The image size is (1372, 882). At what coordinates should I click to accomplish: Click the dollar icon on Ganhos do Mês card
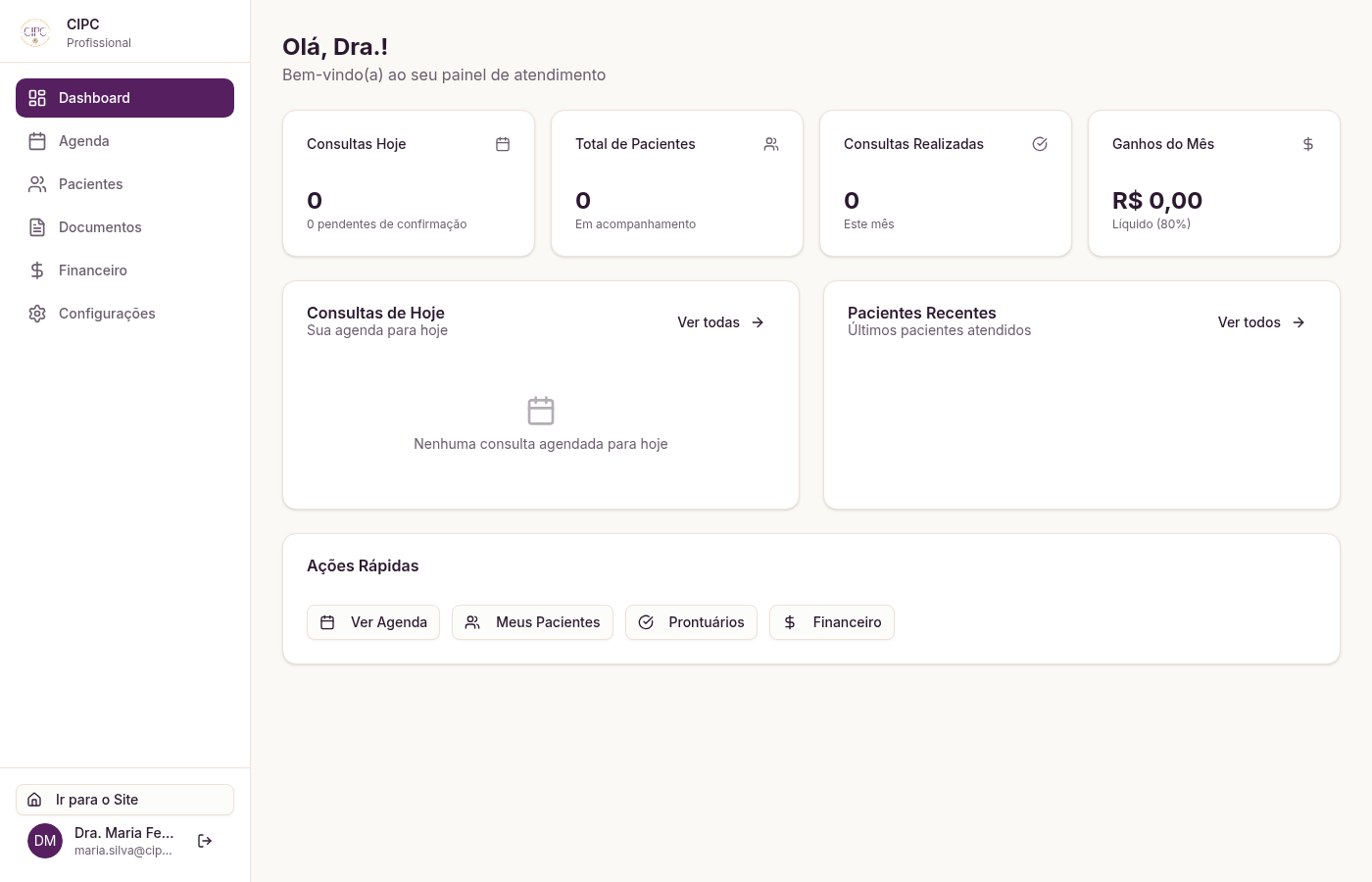(x=1308, y=144)
